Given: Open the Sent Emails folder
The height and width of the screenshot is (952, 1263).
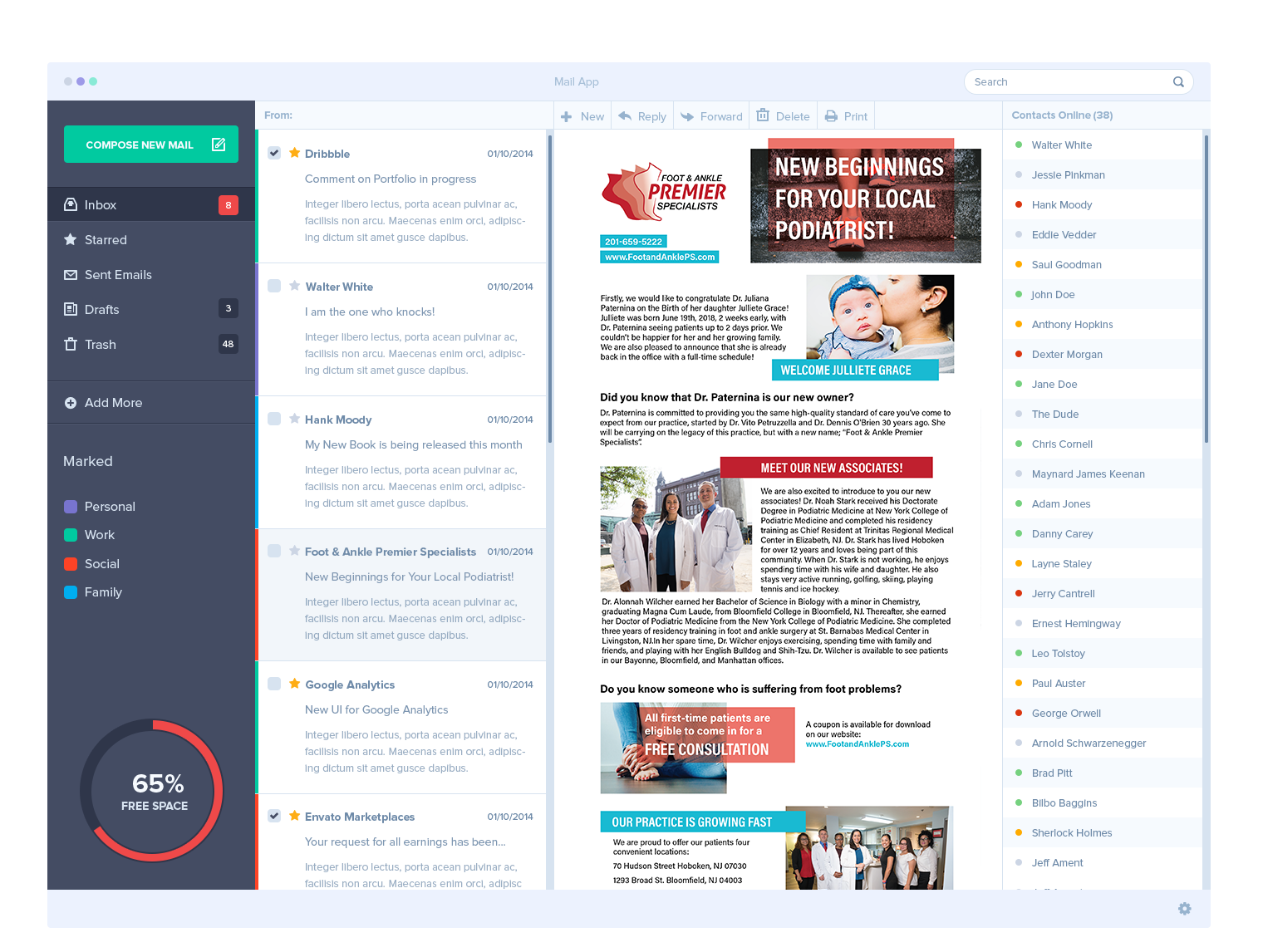Looking at the screenshot, I should point(151,274).
